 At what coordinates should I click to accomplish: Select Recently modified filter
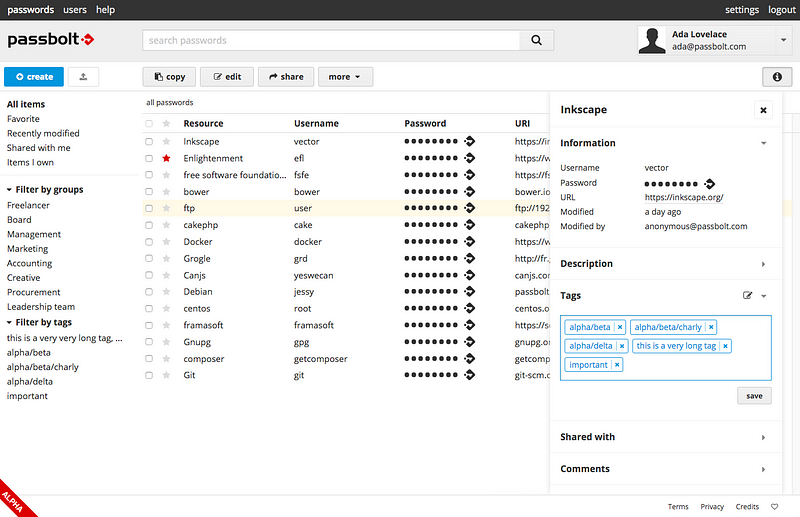click(x=43, y=133)
